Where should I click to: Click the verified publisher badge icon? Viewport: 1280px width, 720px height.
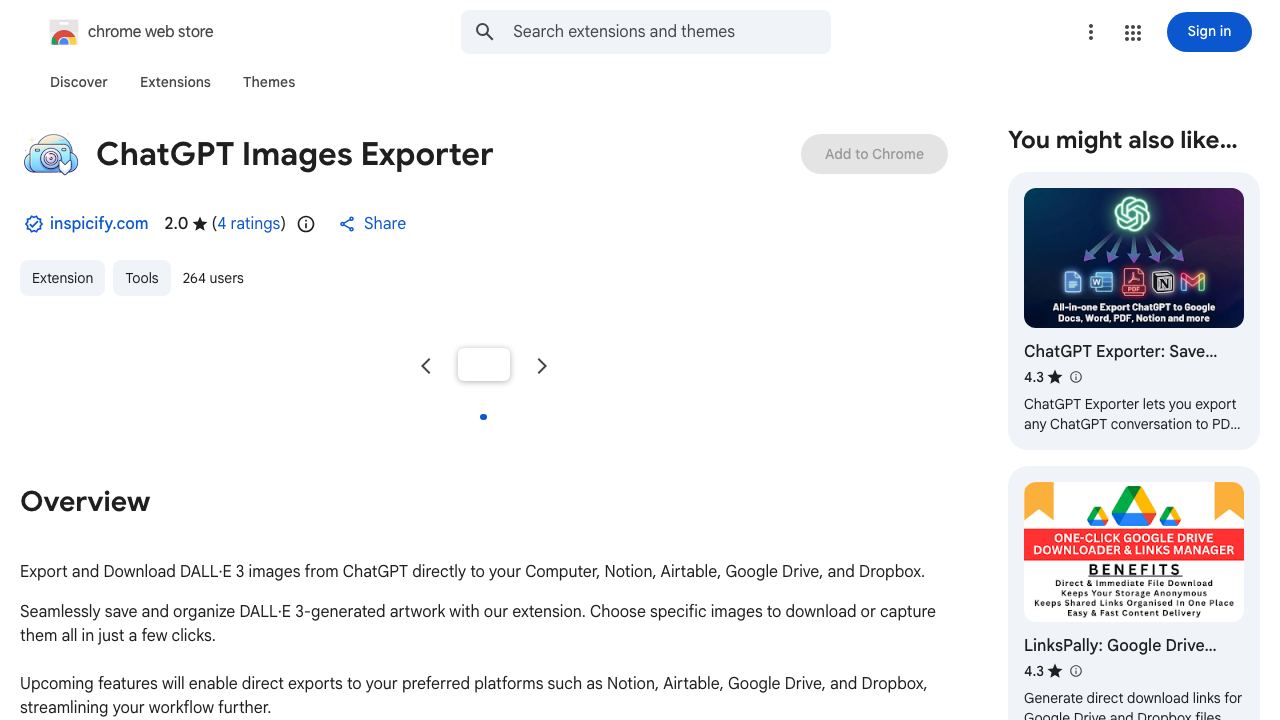[x=34, y=224]
